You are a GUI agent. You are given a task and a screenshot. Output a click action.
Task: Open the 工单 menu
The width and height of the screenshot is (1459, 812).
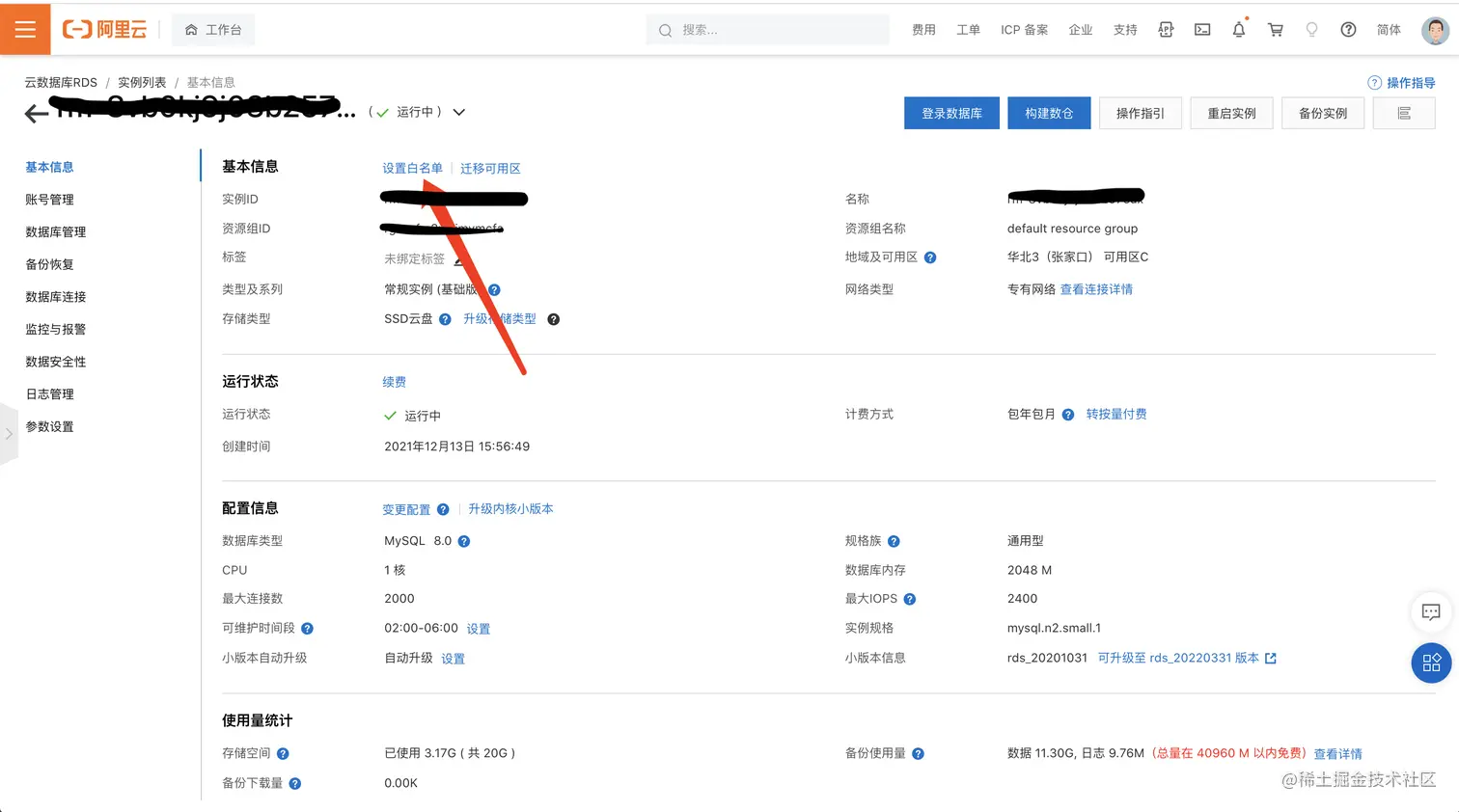click(x=968, y=30)
